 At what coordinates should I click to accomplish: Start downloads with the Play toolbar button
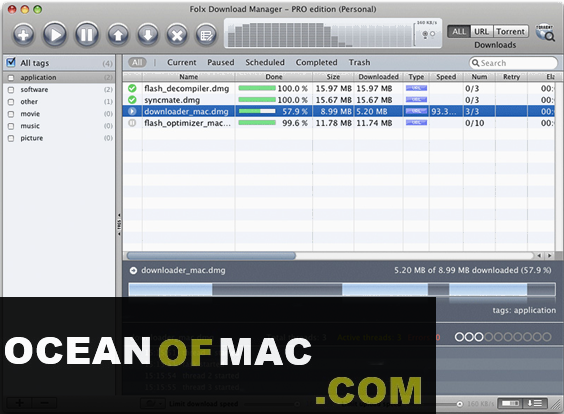click(55, 35)
